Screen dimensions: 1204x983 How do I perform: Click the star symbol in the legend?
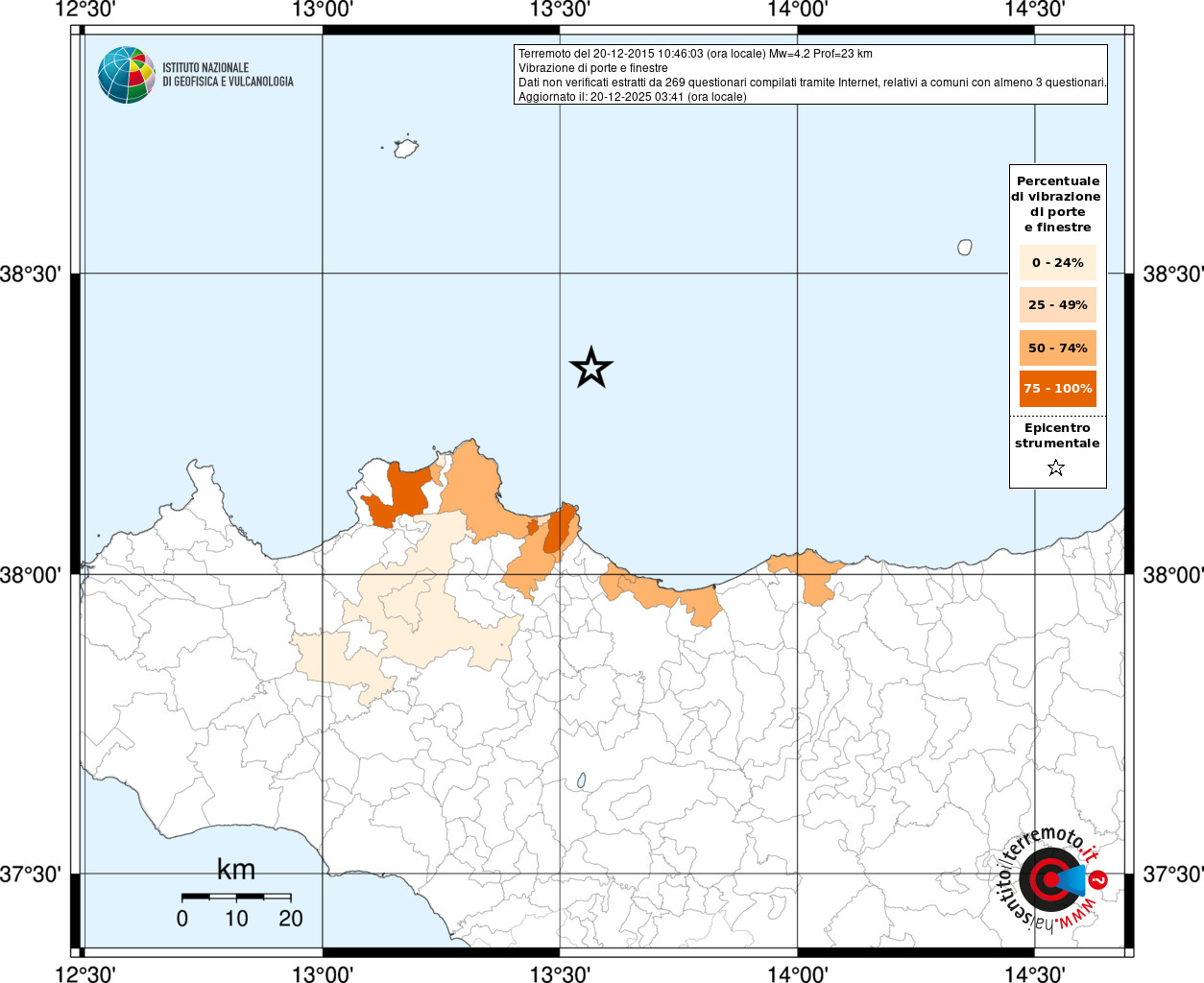1056,468
